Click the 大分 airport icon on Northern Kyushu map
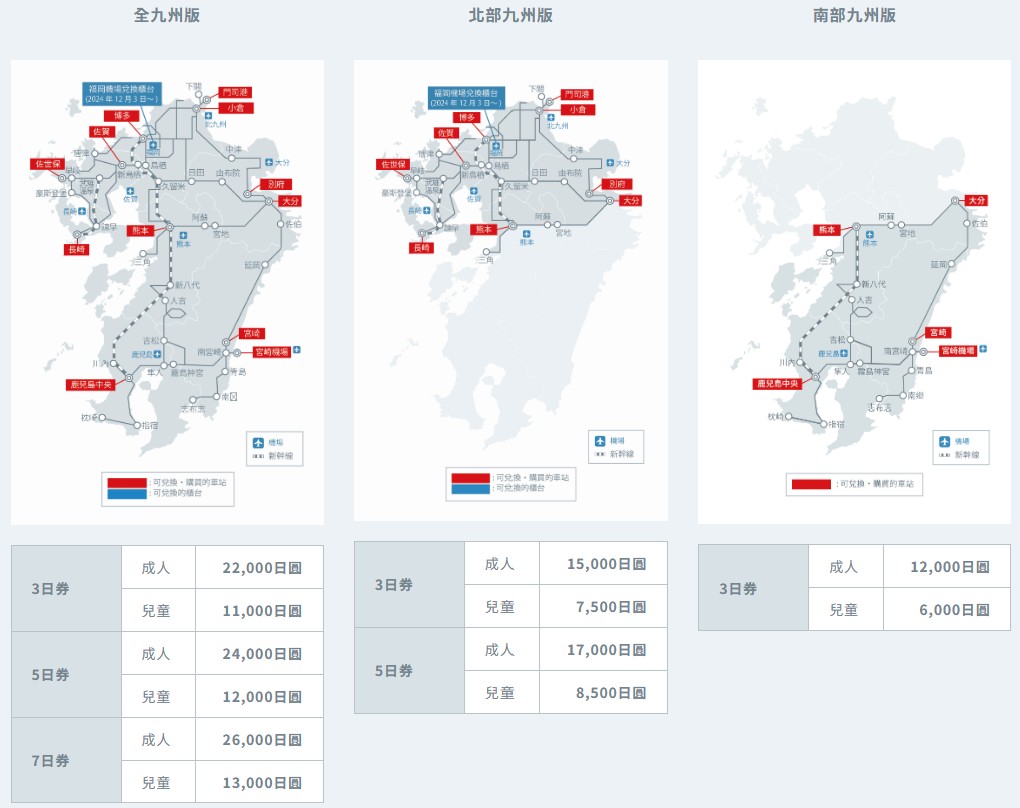Screen dimensions: 1020x808 (x=610, y=163)
